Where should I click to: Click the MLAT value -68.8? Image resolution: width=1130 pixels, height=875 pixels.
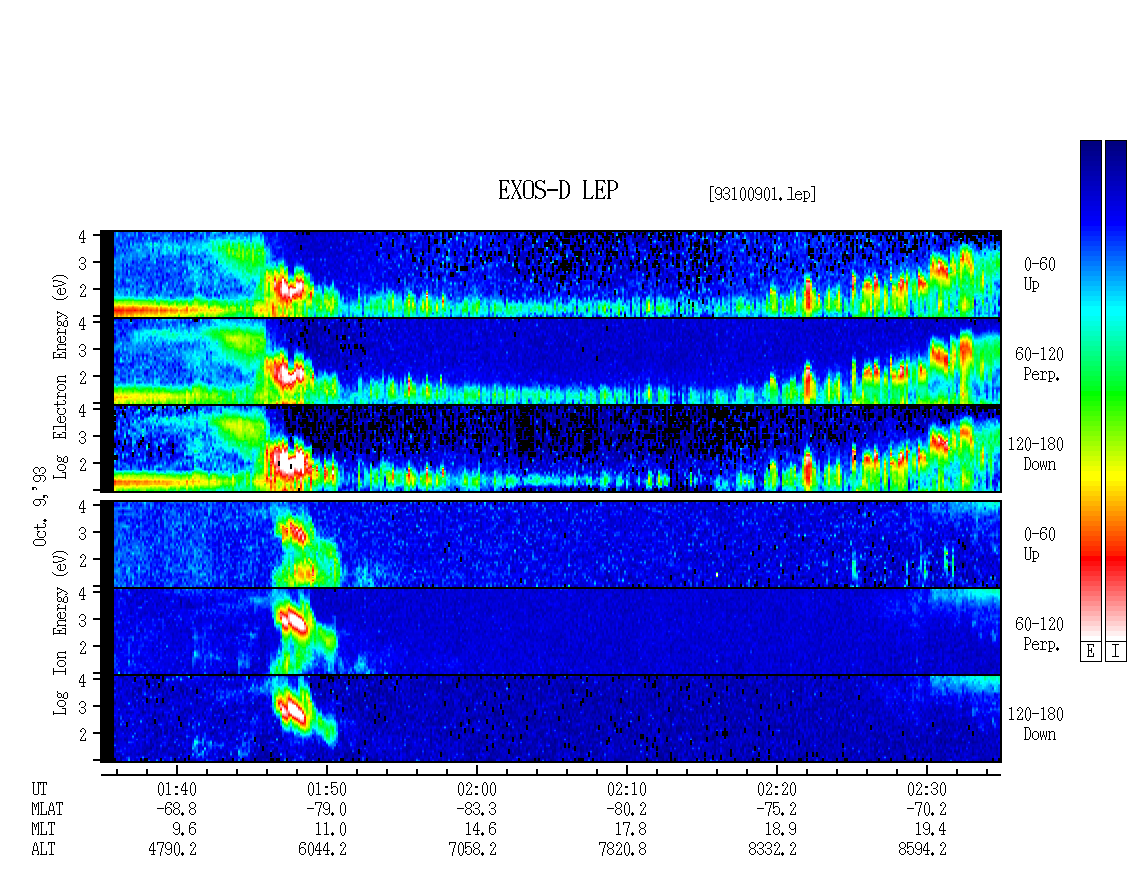[177, 809]
